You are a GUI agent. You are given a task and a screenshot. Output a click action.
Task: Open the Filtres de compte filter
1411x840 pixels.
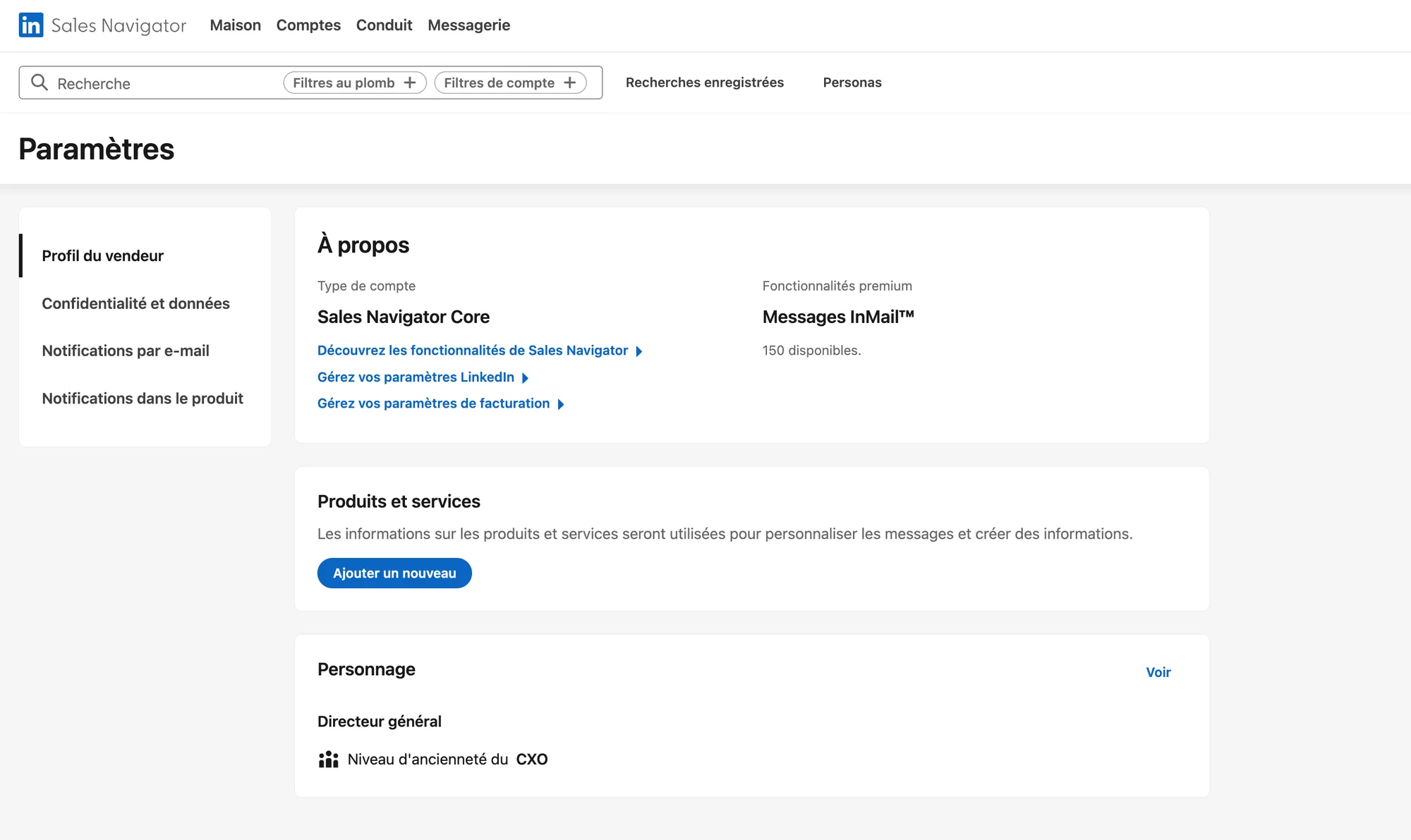pyautogui.click(x=511, y=83)
